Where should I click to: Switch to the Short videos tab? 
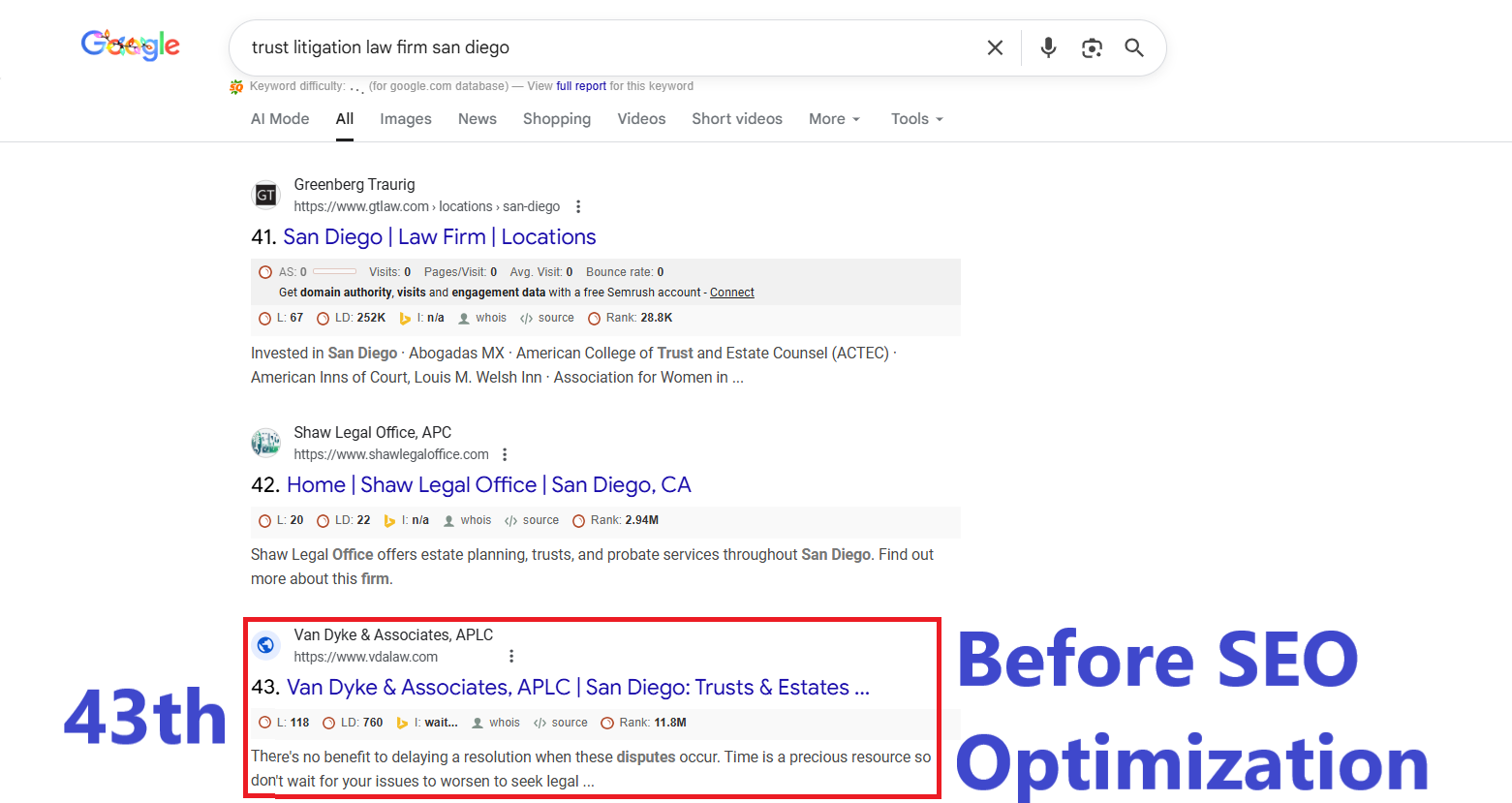[737, 119]
